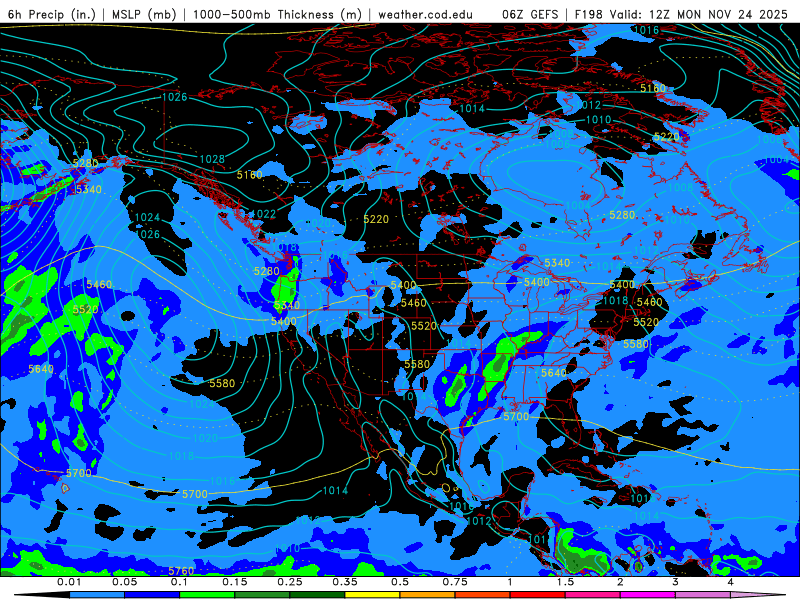Pick the light purple 3 inch swatch

pos(703,595)
